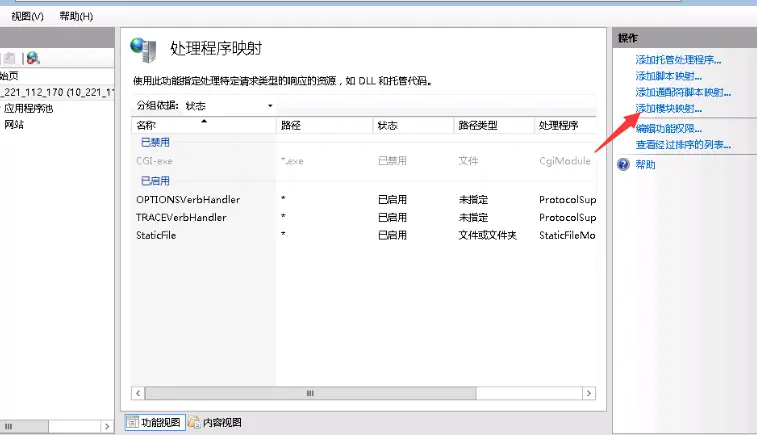
Task: Click the CgiModule cell
Action: pyautogui.click(x=565, y=161)
